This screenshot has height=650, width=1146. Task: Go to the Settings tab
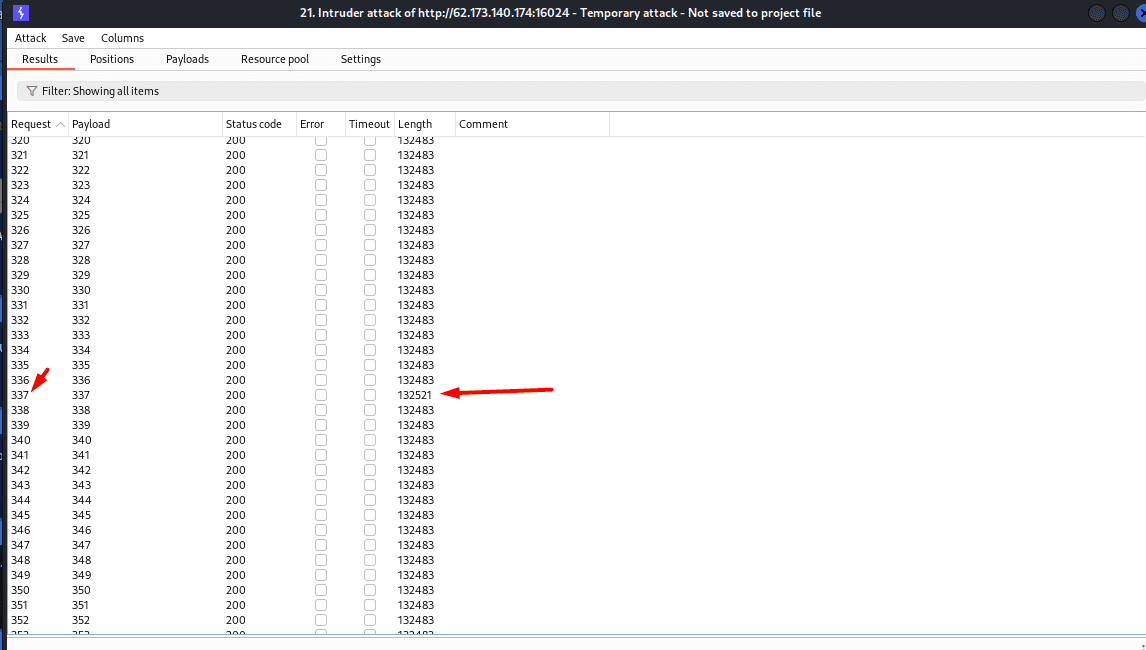pyautogui.click(x=360, y=59)
